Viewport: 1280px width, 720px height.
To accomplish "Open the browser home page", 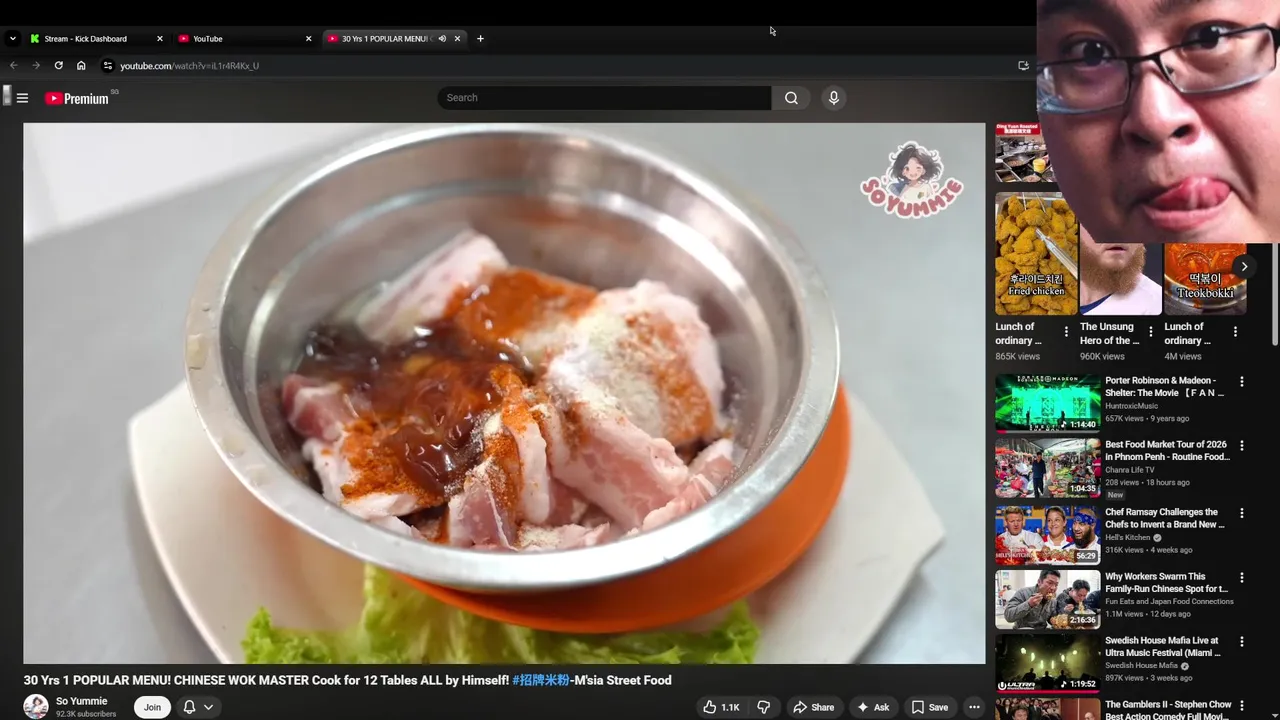I will 81,66.
